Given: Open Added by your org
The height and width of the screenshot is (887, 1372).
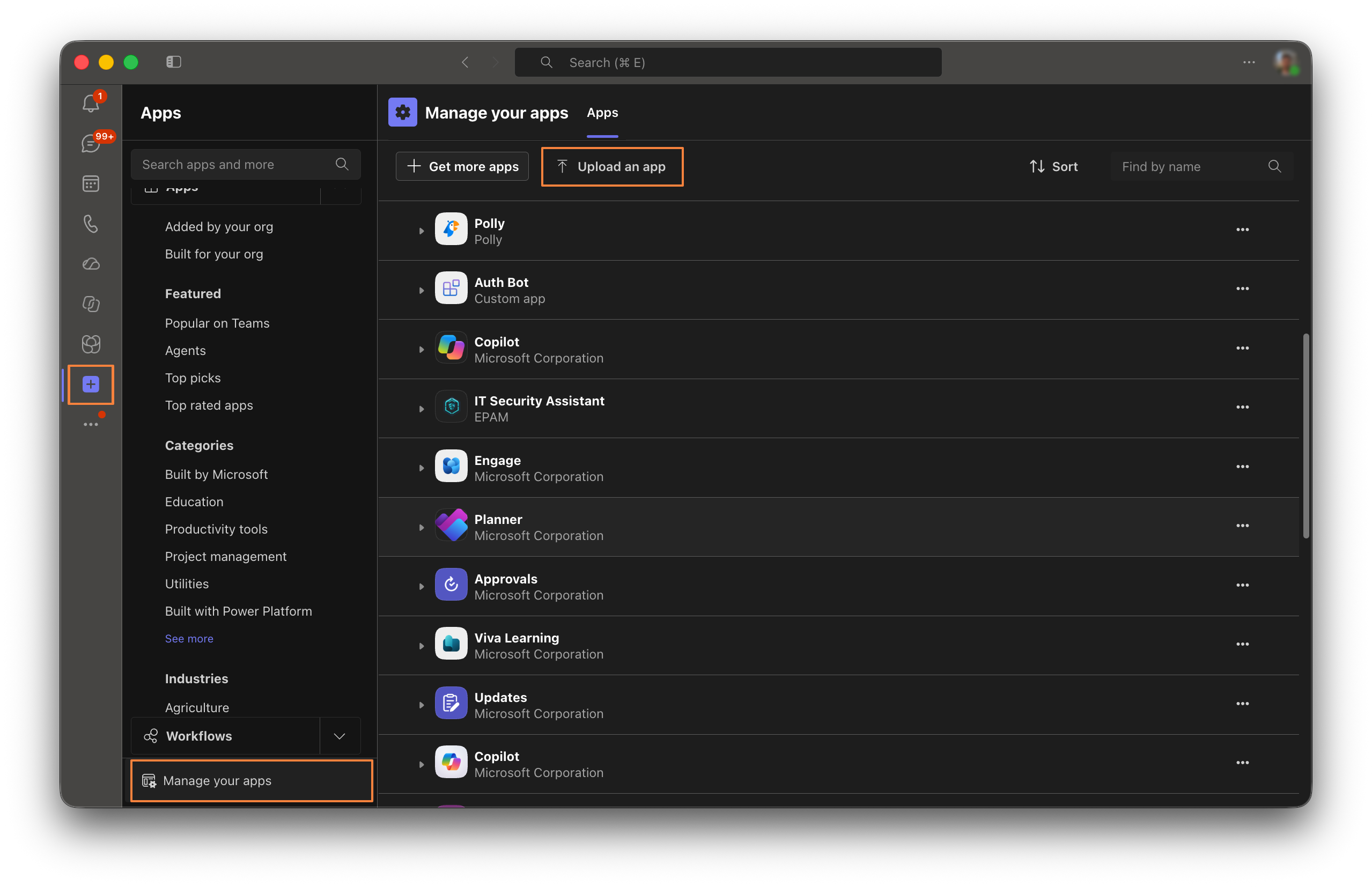Looking at the screenshot, I should point(219,226).
